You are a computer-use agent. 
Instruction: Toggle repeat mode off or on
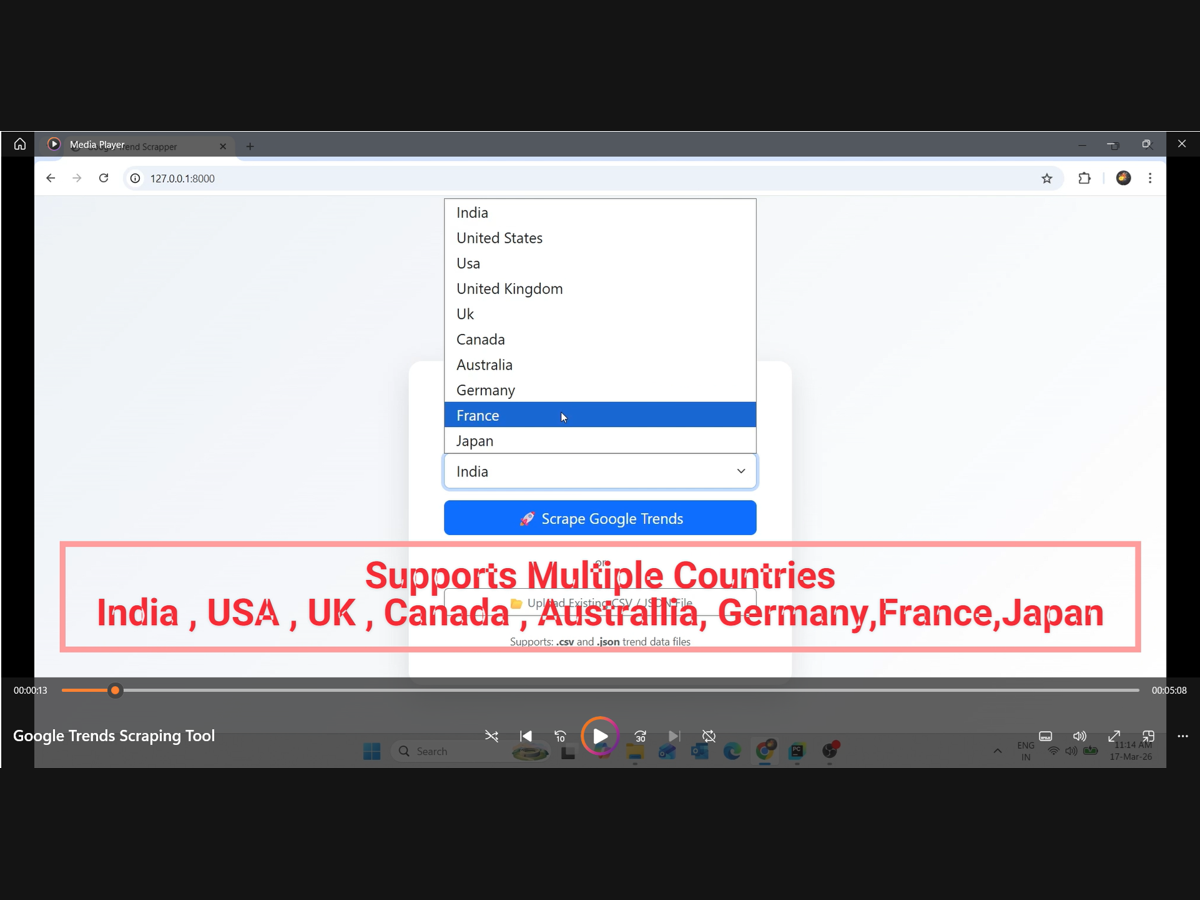click(x=708, y=736)
